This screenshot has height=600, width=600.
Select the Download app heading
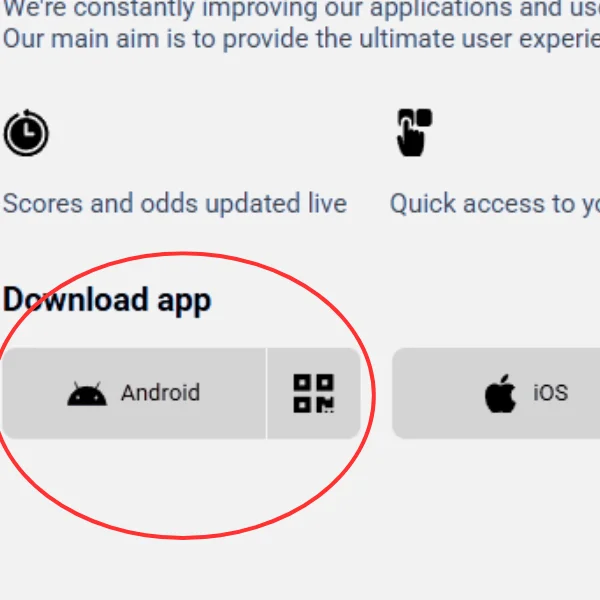[x=107, y=301]
